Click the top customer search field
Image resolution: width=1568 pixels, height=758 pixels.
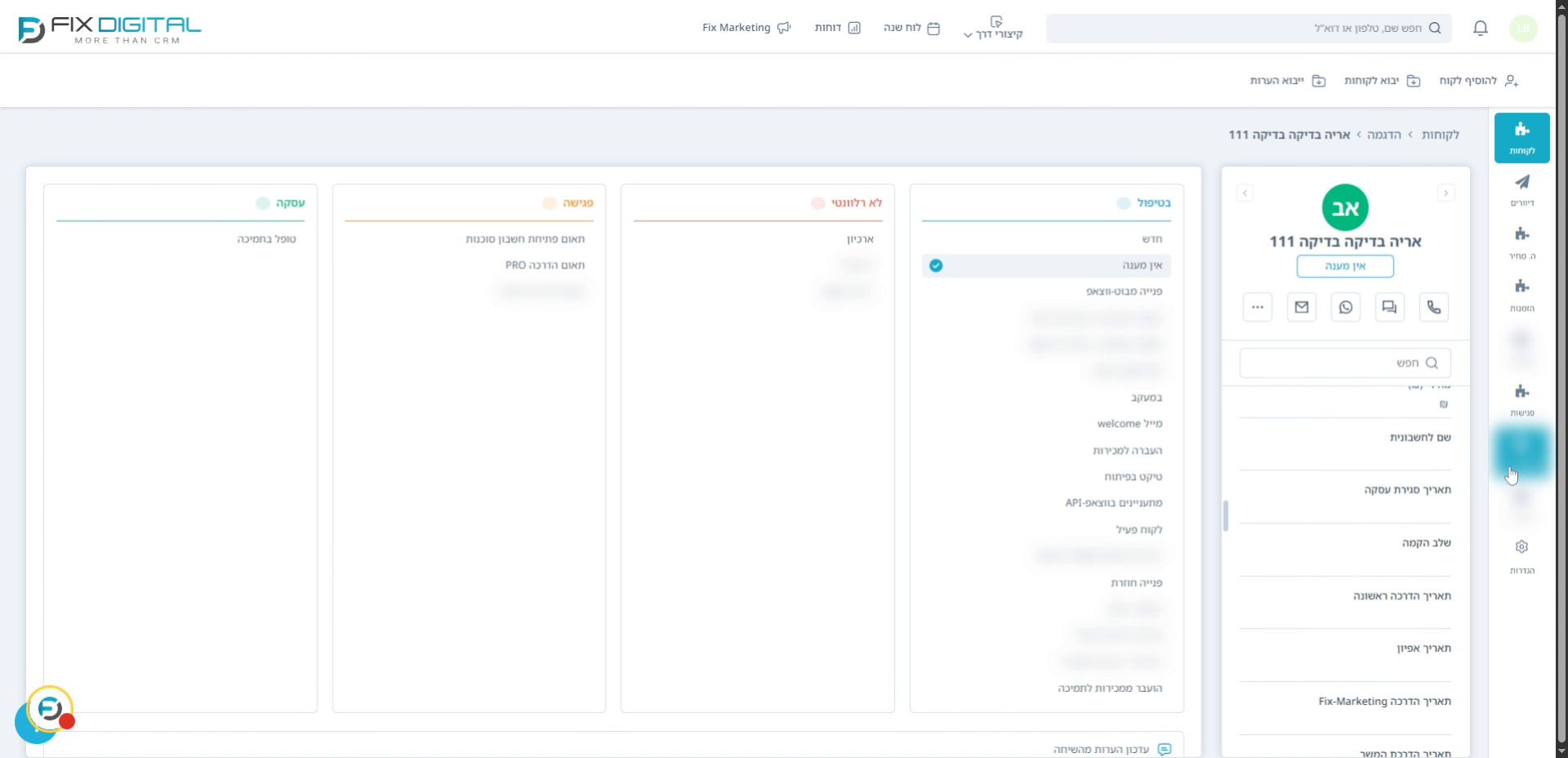point(1249,29)
